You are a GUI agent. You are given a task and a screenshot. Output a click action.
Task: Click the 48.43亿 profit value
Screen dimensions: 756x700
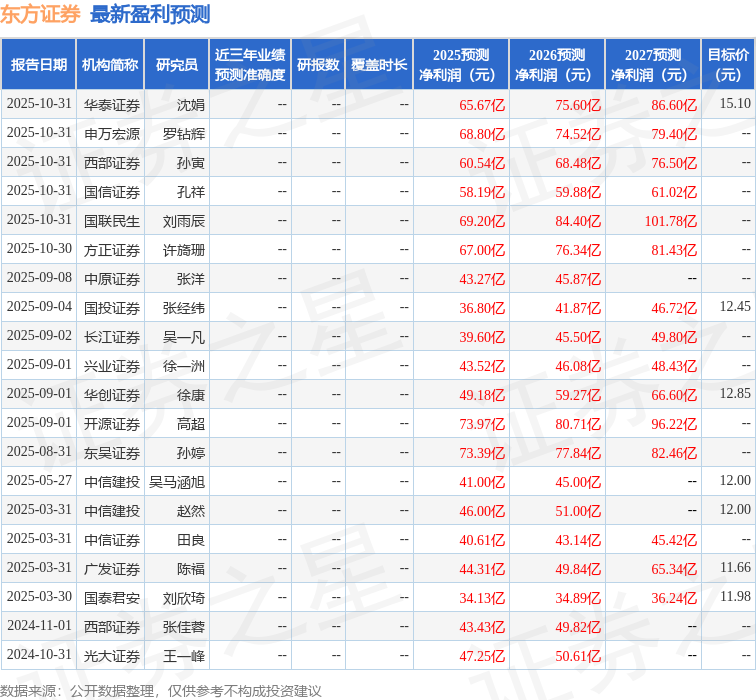click(x=674, y=366)
